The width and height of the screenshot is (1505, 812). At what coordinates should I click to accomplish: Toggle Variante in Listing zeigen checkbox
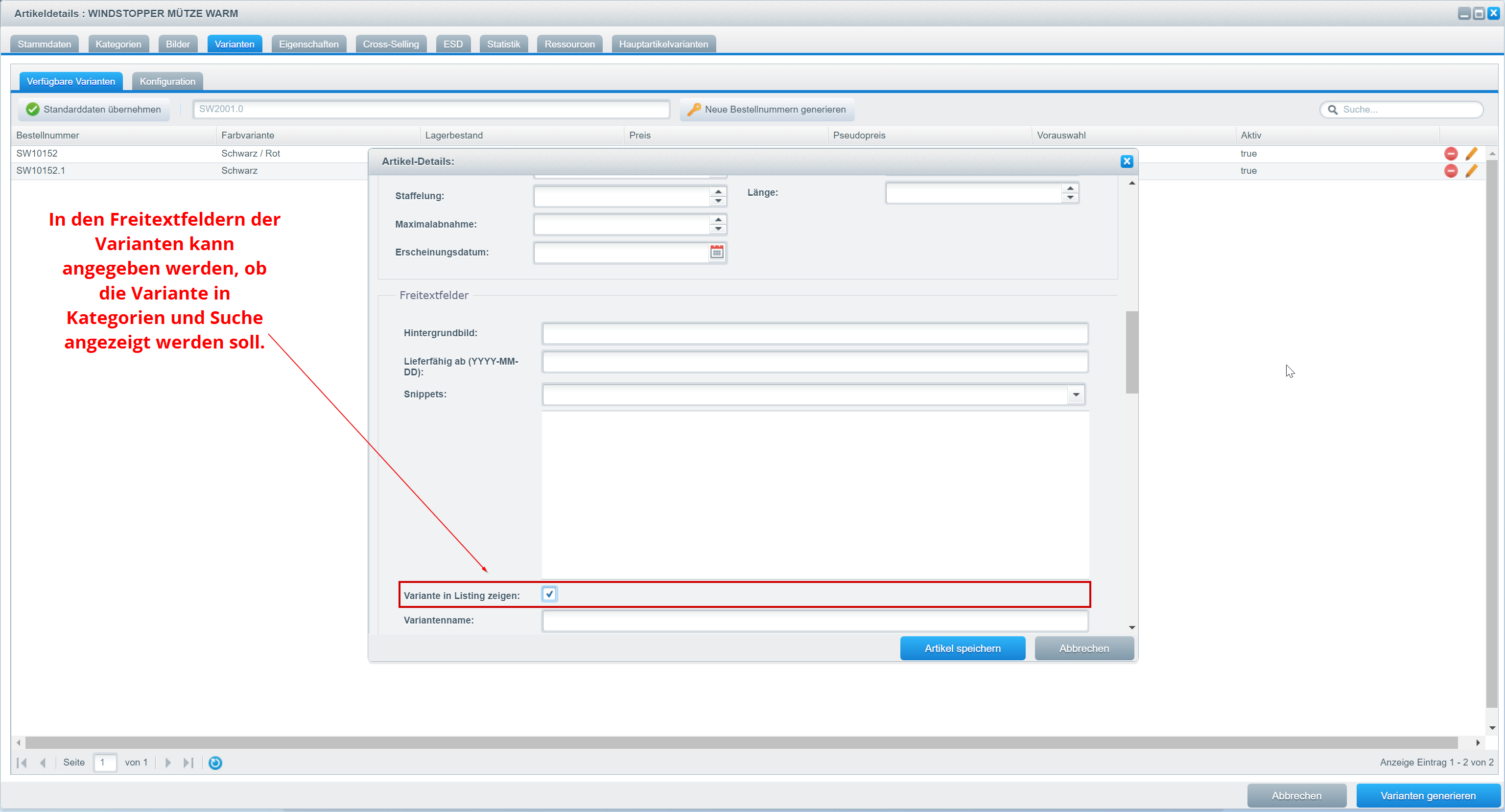pyautogui.click(x=549, y=594)
